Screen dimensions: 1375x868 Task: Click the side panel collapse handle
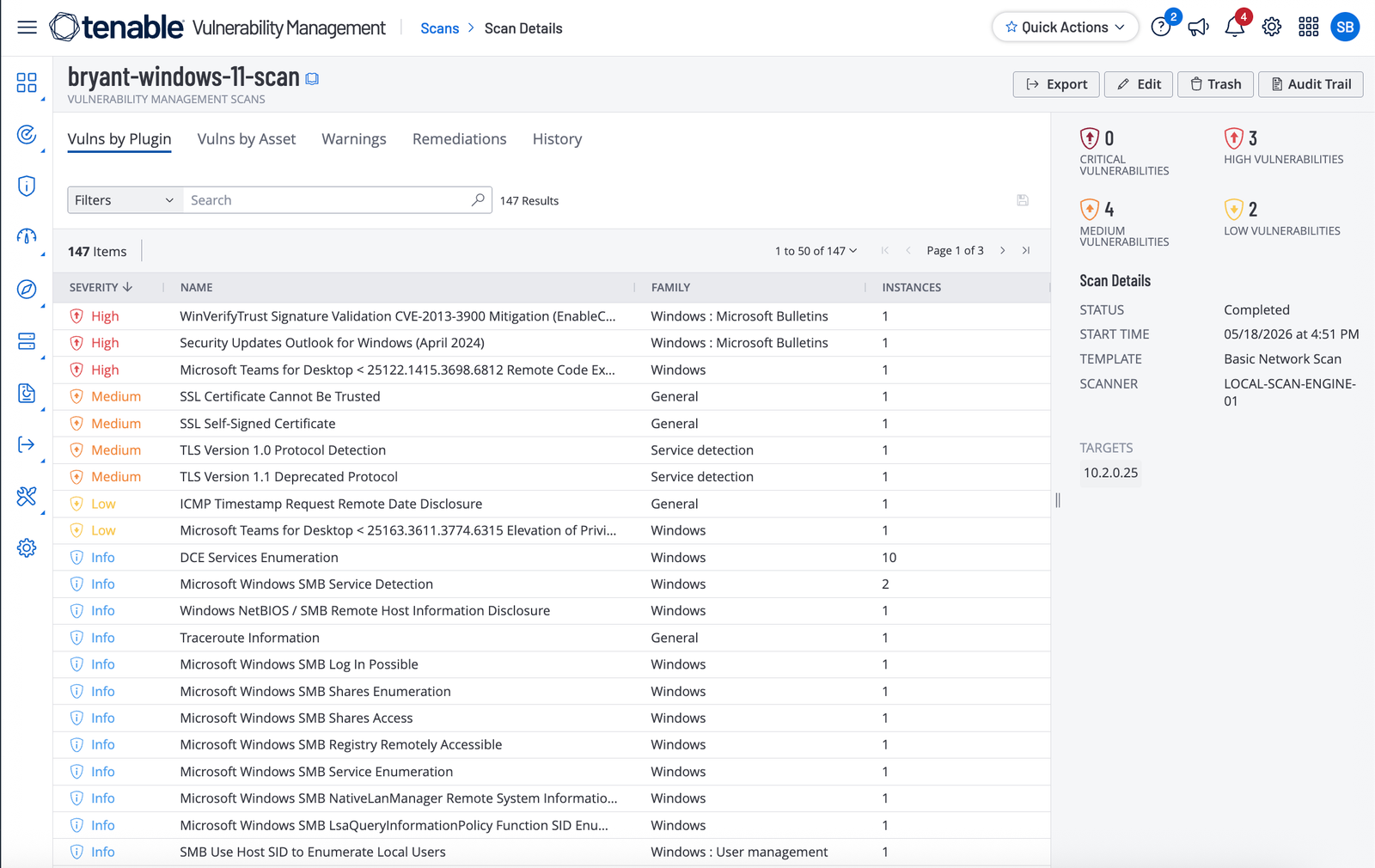tap(1058, 500)
